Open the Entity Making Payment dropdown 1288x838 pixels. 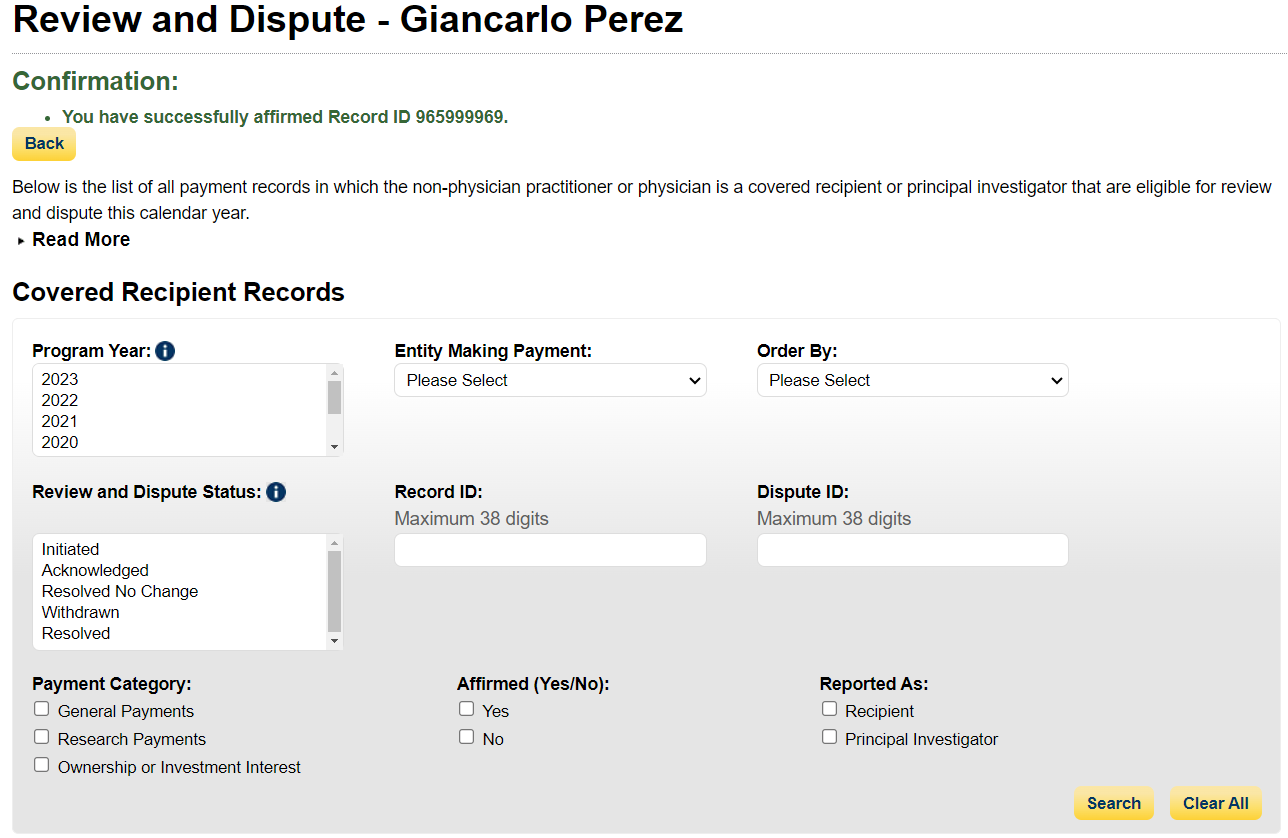coord(550,380)
